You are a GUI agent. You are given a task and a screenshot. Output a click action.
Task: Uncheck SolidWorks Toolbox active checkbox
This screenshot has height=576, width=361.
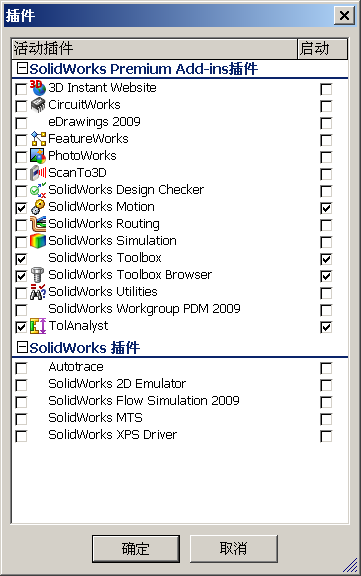pyautogui.click(x=21, y=259)
